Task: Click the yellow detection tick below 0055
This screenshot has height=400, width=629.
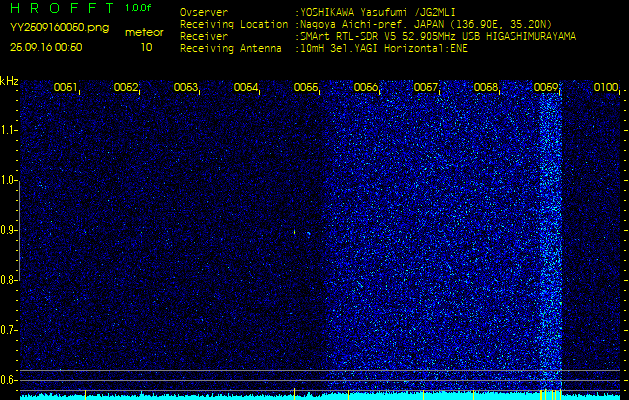Action: [x=294, y=394]
